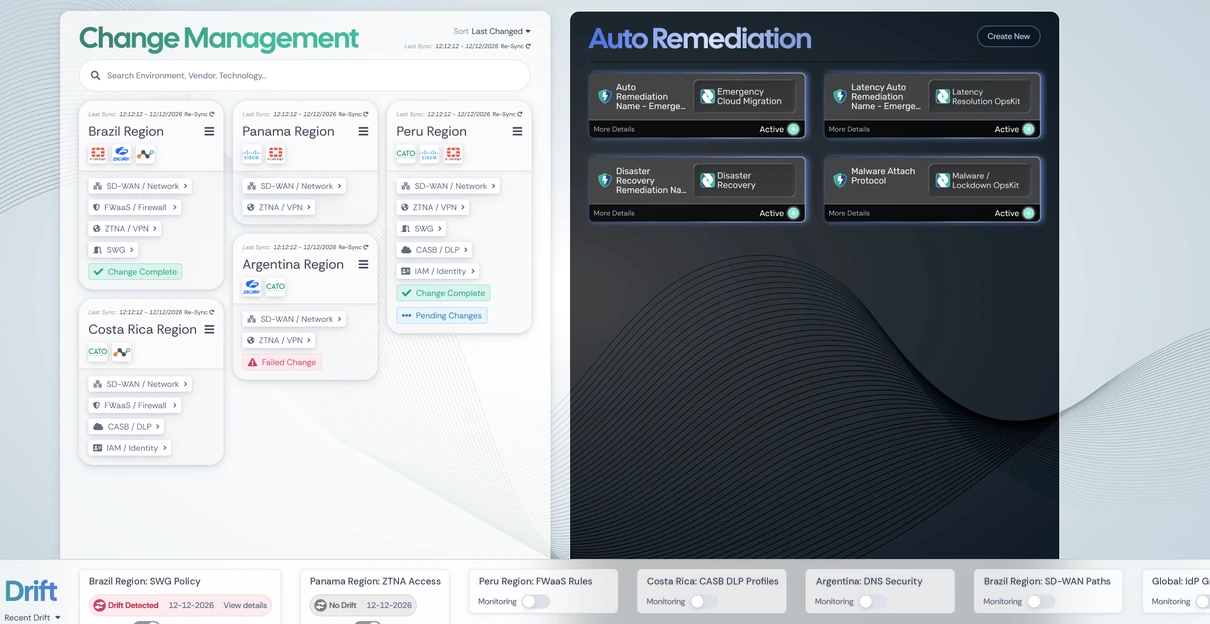Open the Recent Drift dropdown
This screenshot has height=624, width=1210.
coord(32,618)
